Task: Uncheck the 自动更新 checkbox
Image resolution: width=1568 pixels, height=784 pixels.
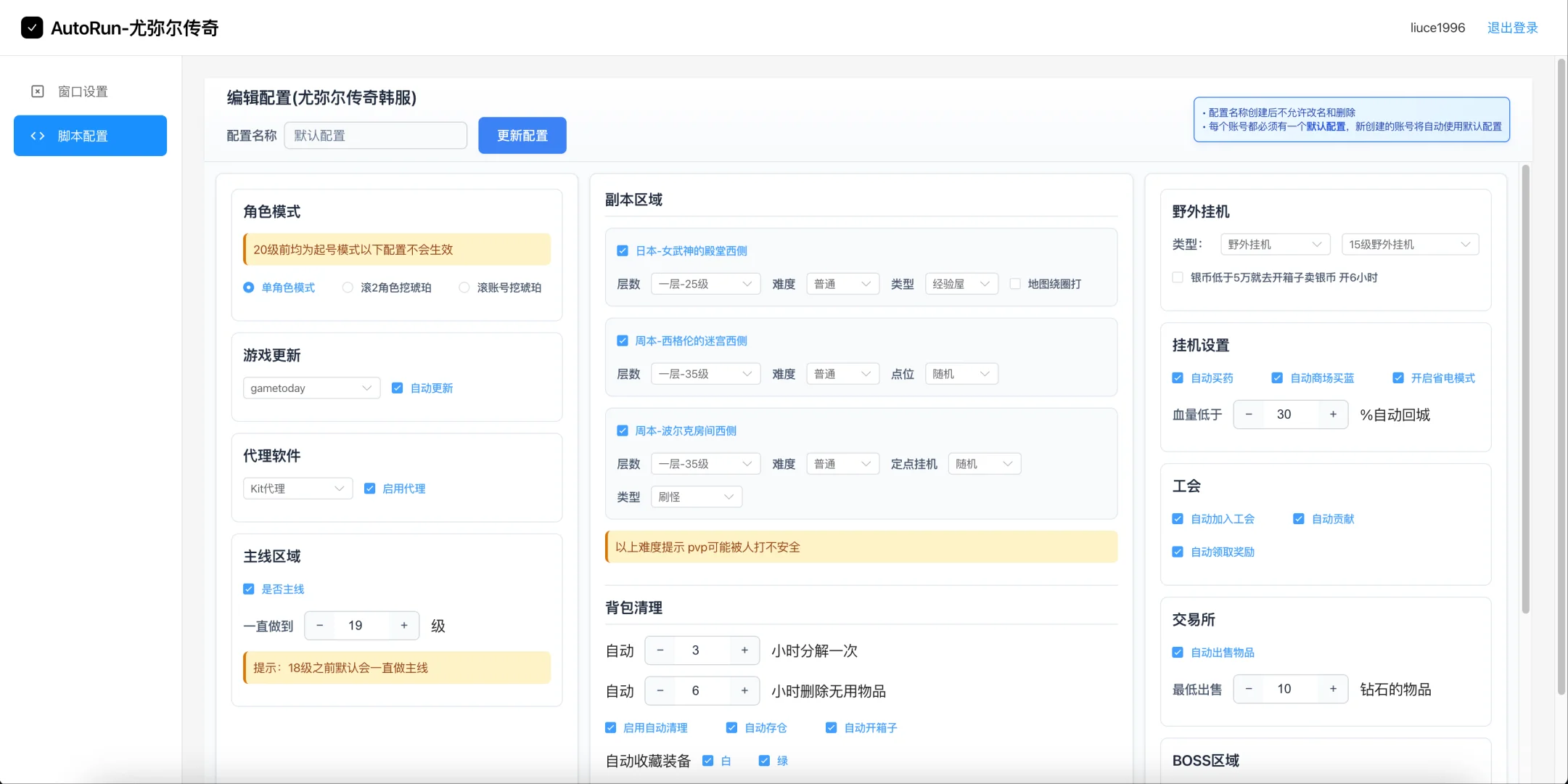Action: tap(398, 388)
